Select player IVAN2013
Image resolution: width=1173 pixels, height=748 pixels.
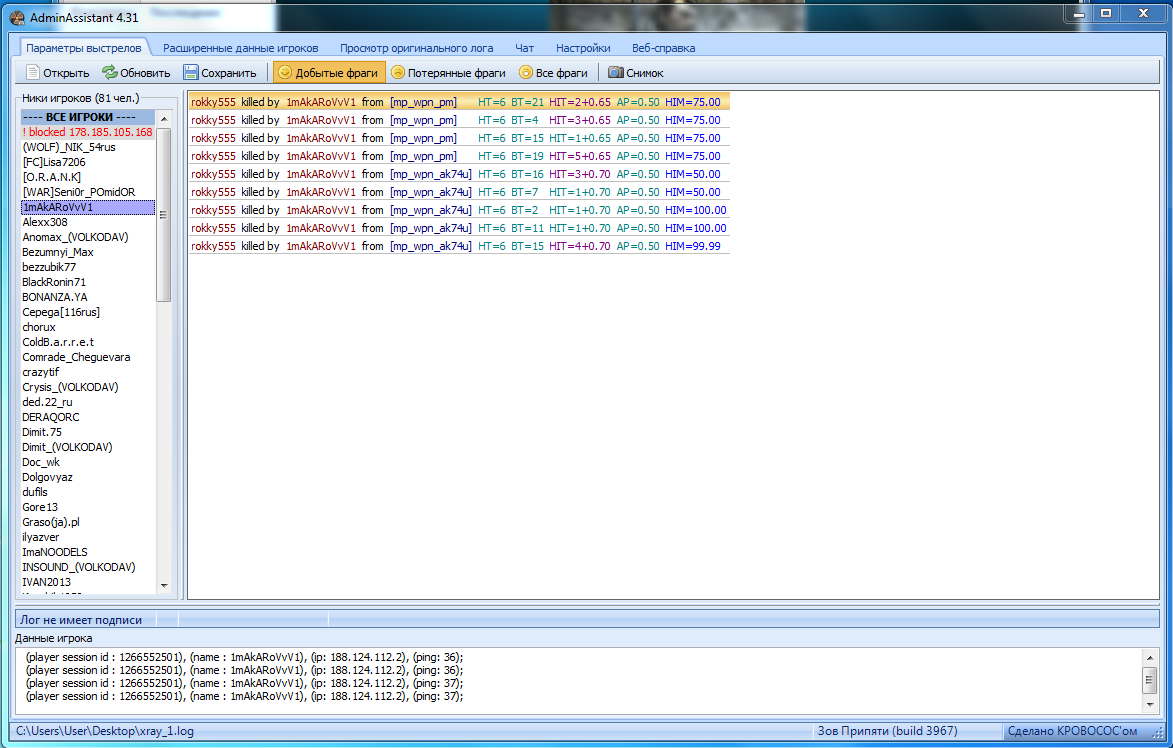click(x=88, y=582)
